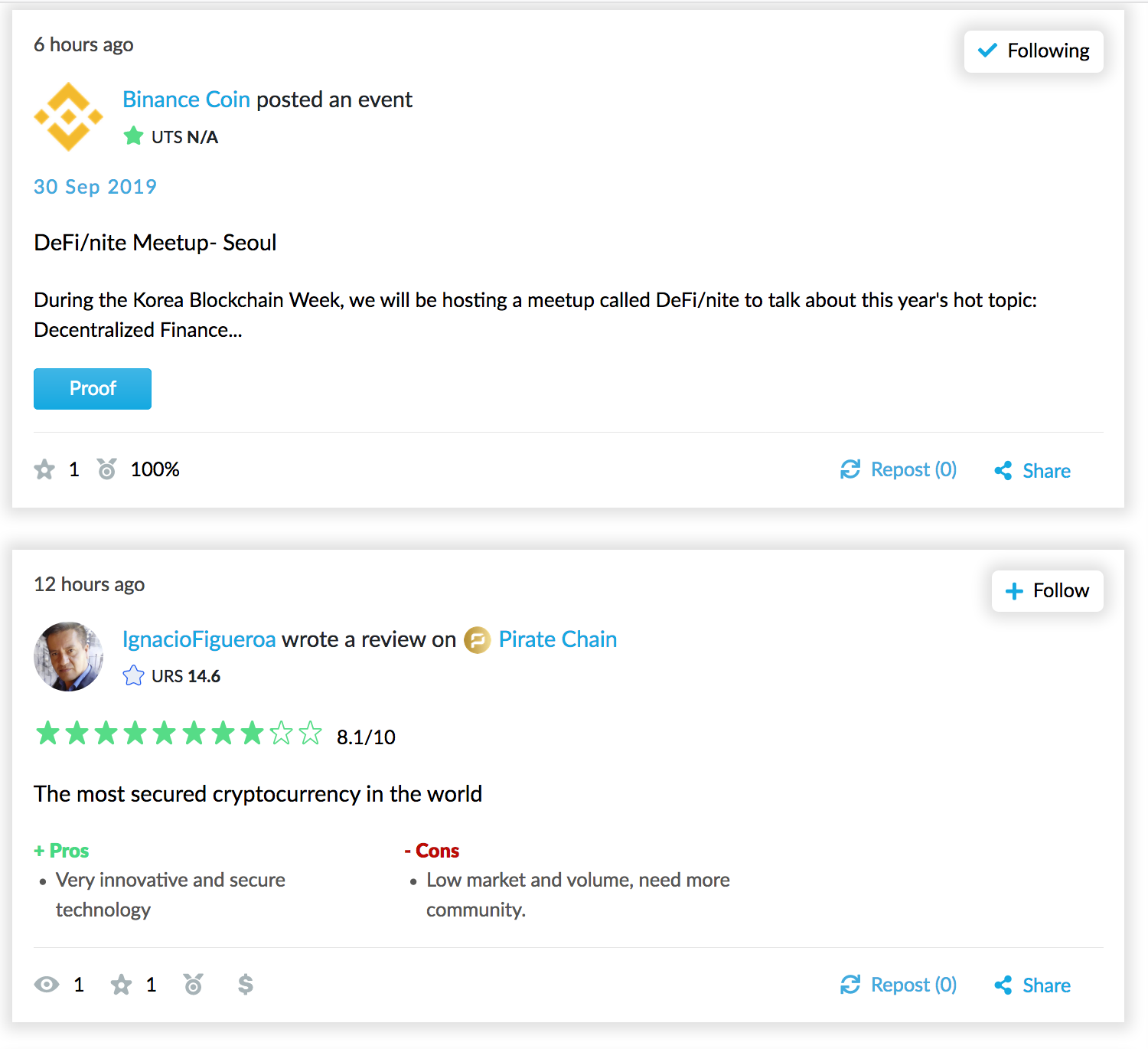Unfollow Binance Coin via Following toggle
The width and height of the screenshot is (1148, 1049).
(1033, 51)
